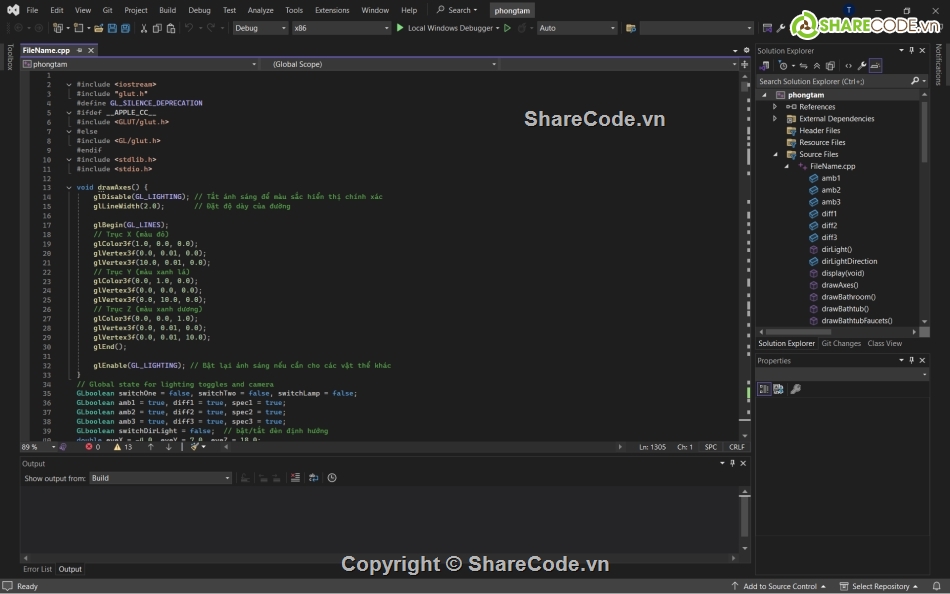The width and height of the screenshot is (950, 594).
Task: Click the Copy icon in the toolbar
Action: (157, 28)
